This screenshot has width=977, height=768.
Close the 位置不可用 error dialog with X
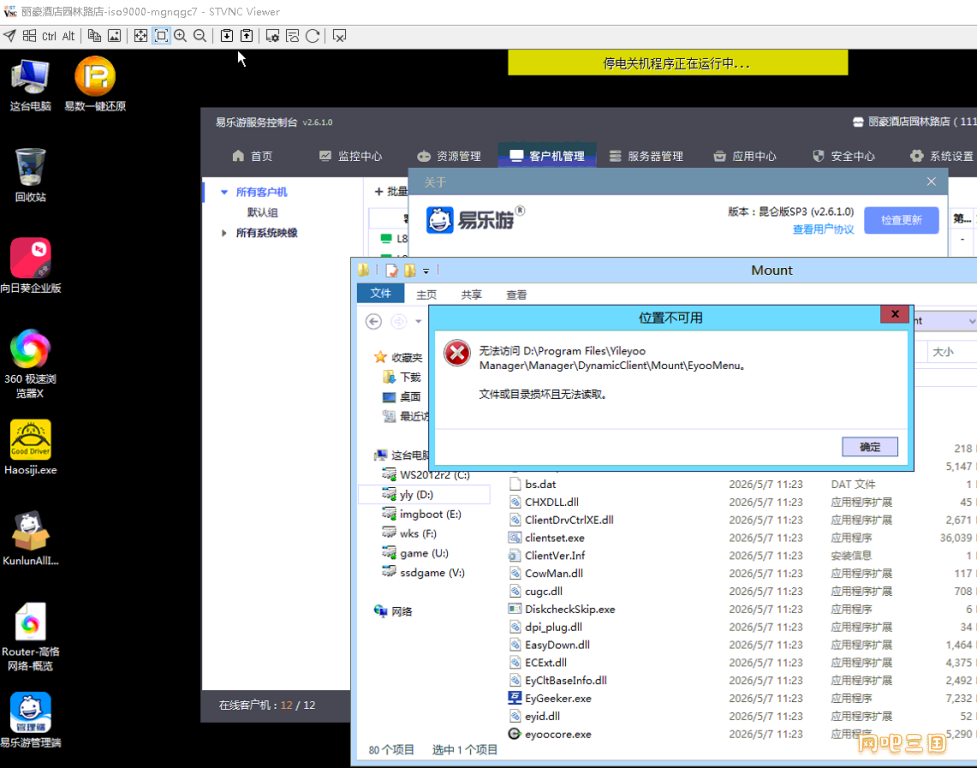click(895, 314)
